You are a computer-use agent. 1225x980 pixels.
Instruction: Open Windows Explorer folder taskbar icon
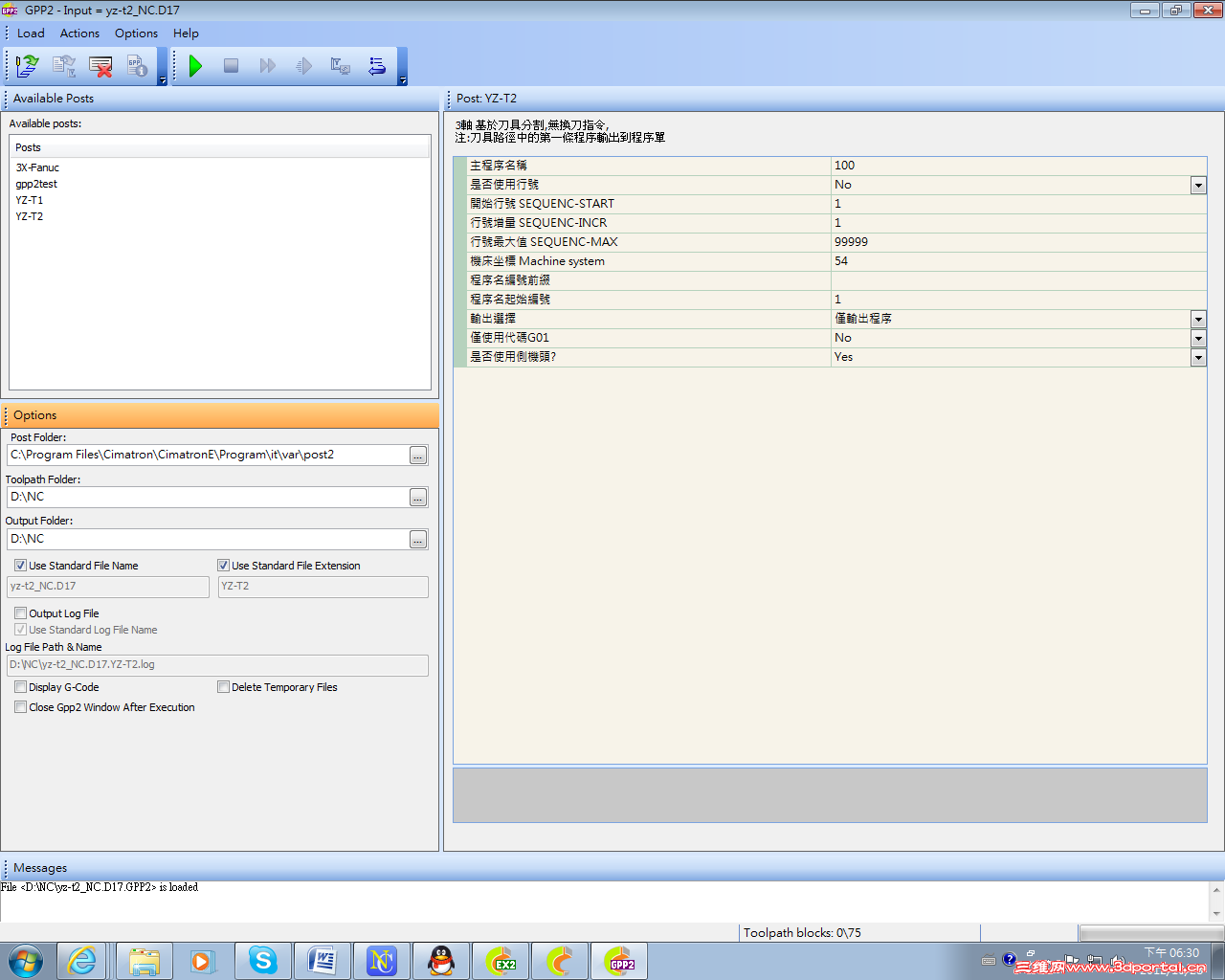(144, 961)
